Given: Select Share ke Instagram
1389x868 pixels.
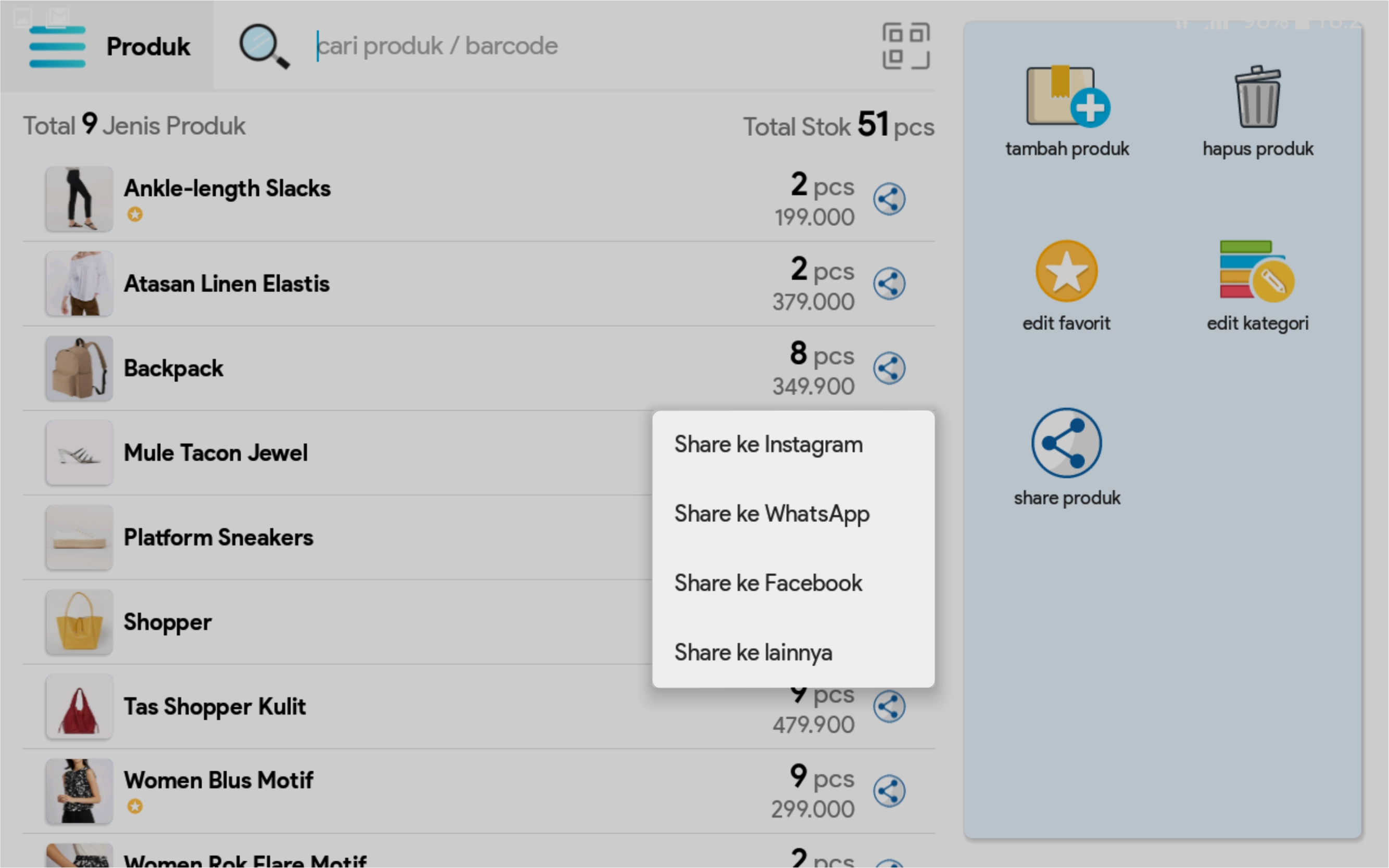Looking at the screenshot, I should [x=768, y=445].
